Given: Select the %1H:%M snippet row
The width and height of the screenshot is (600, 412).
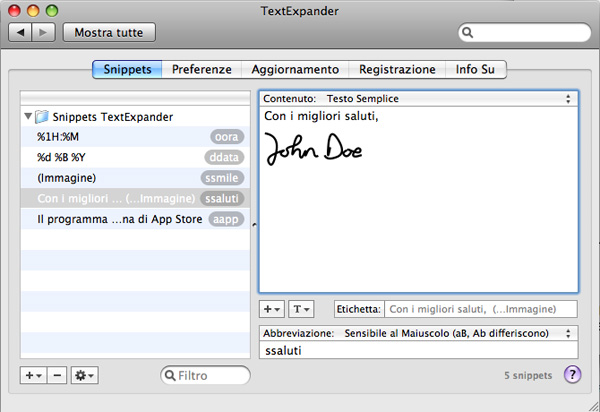Looking at the screenshot, I should [x=135, y=137].
